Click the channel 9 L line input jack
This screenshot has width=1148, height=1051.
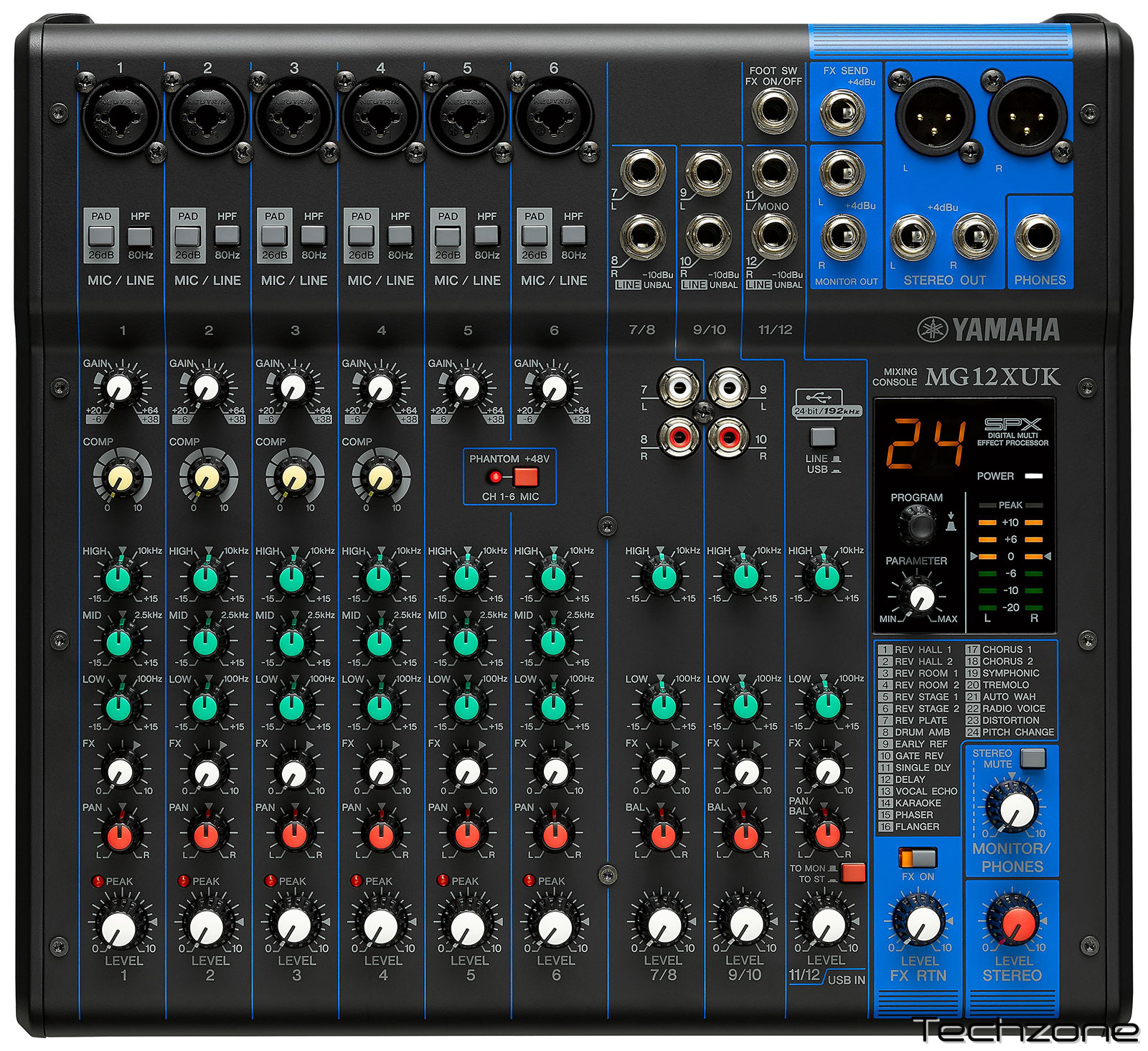[708, 172]
